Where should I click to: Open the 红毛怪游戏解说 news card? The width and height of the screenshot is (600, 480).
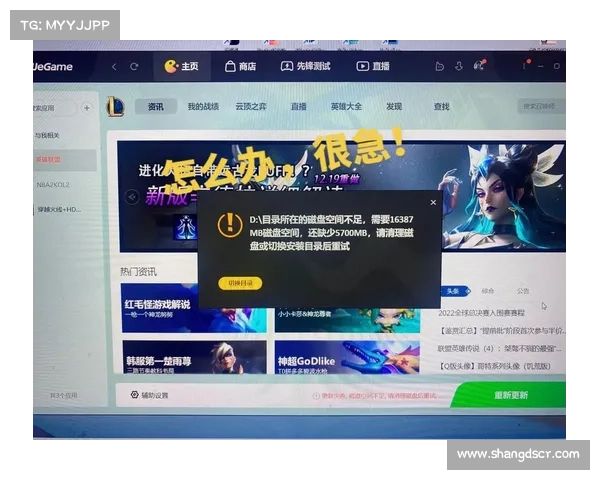(x=194, y=308)
